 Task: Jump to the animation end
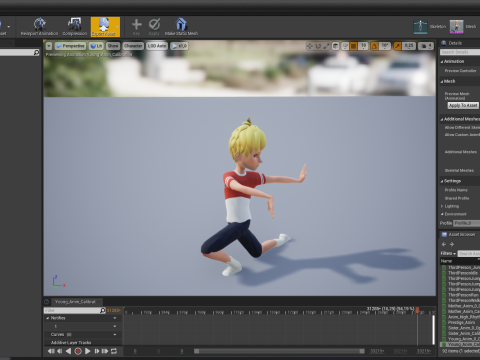coord(105,351)
